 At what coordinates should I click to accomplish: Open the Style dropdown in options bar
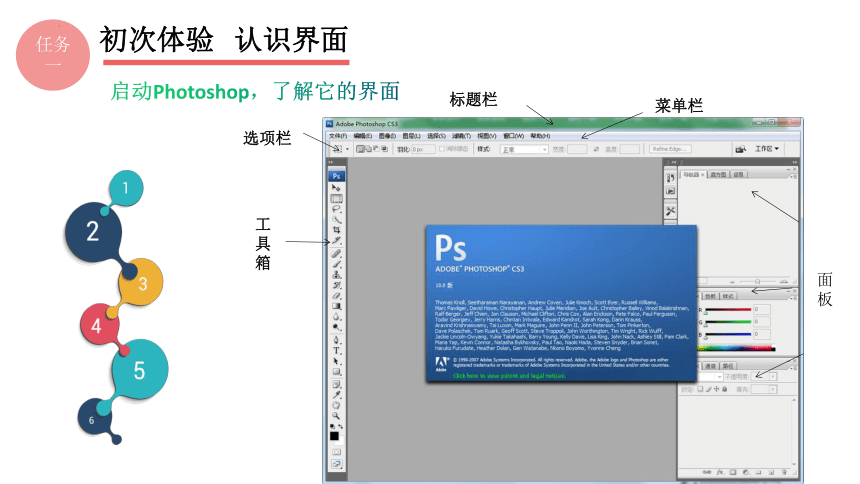pos(524,149)
